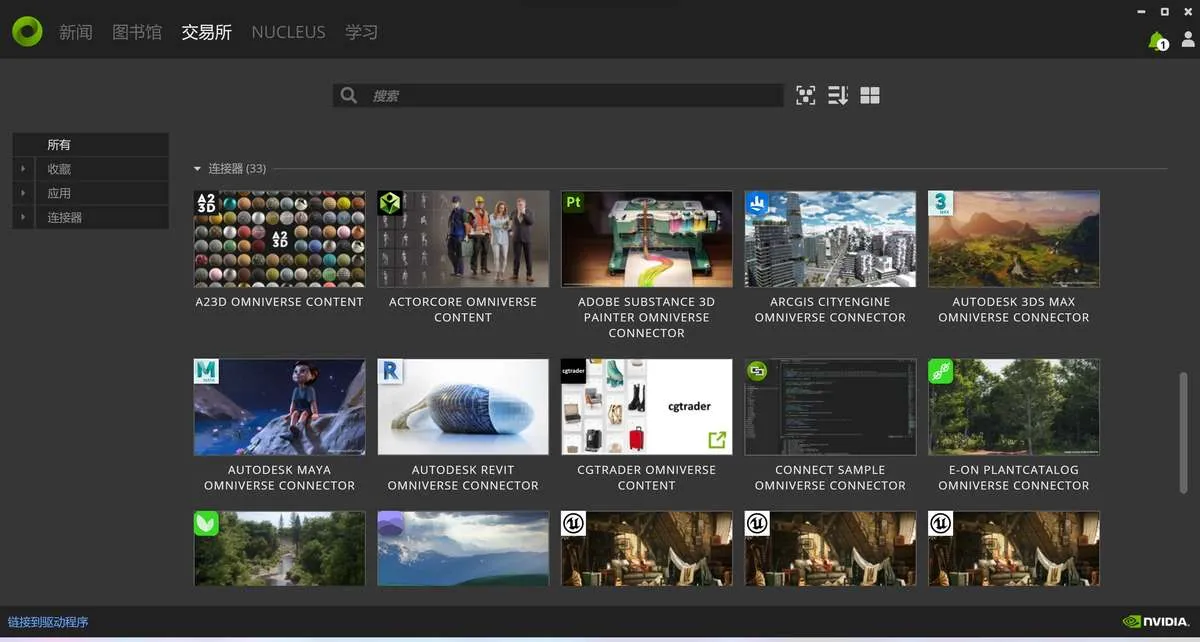Click the A23D OMNIVERSE CONTENT title
Viewport: 1200px width, 642px height.
(x=280, y=302)
